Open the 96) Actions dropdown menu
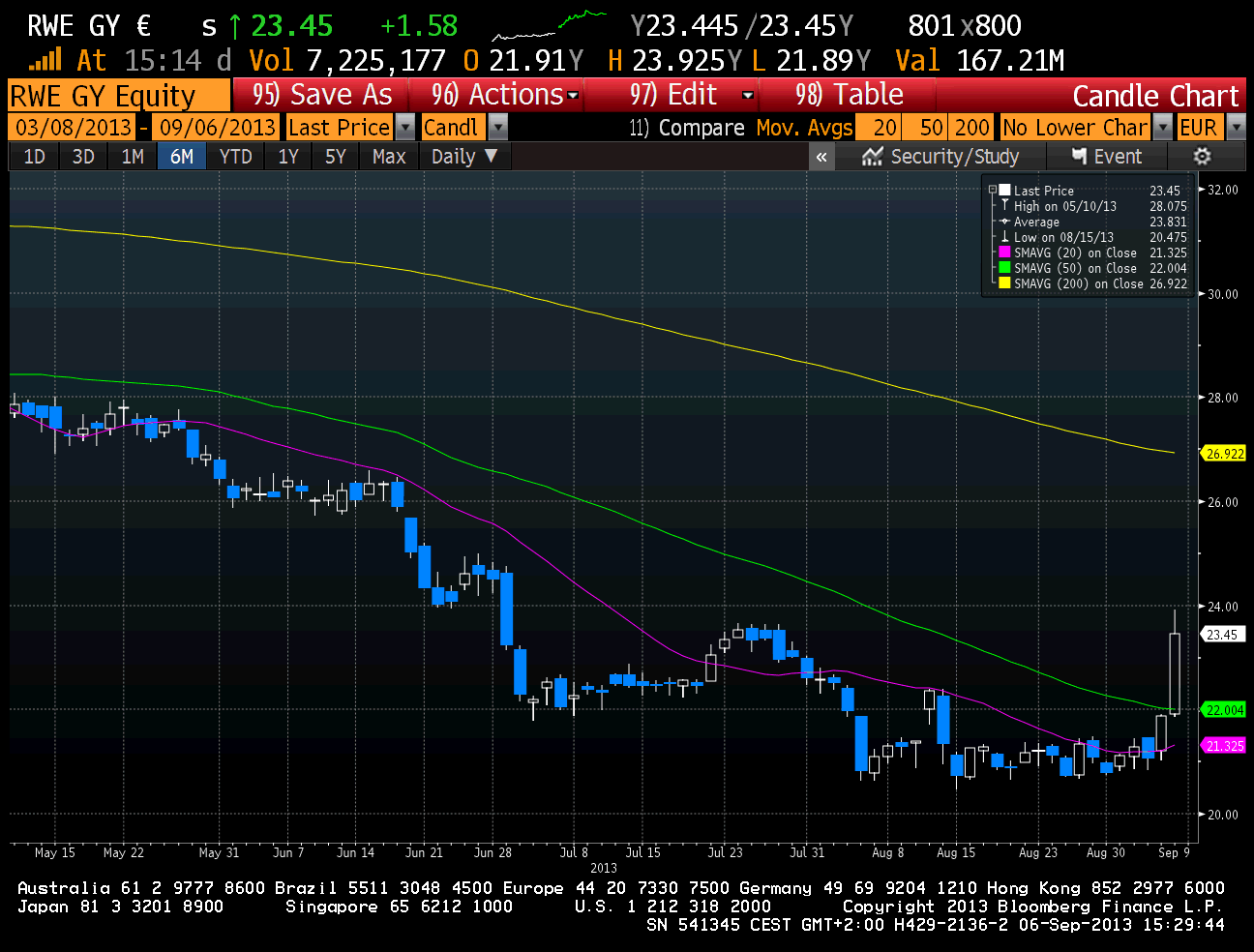1254x952 pixels. click(x=505, y=95)
